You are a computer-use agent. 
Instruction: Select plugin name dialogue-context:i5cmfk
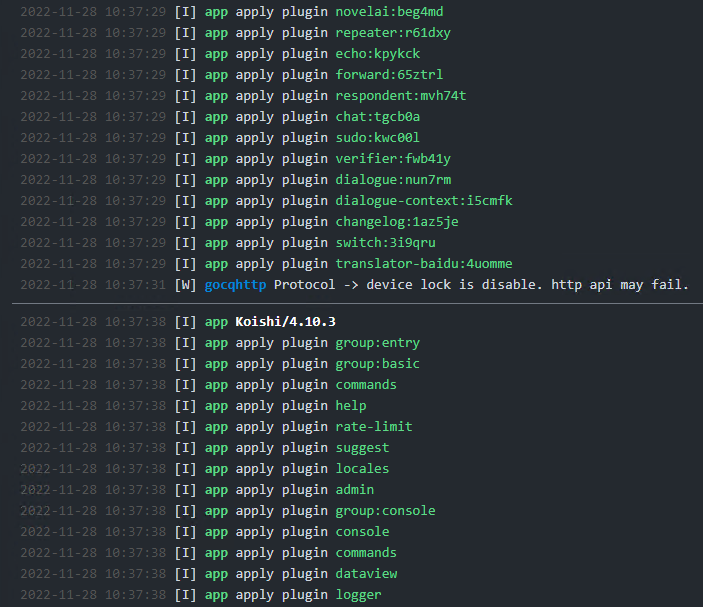(424, 201)
